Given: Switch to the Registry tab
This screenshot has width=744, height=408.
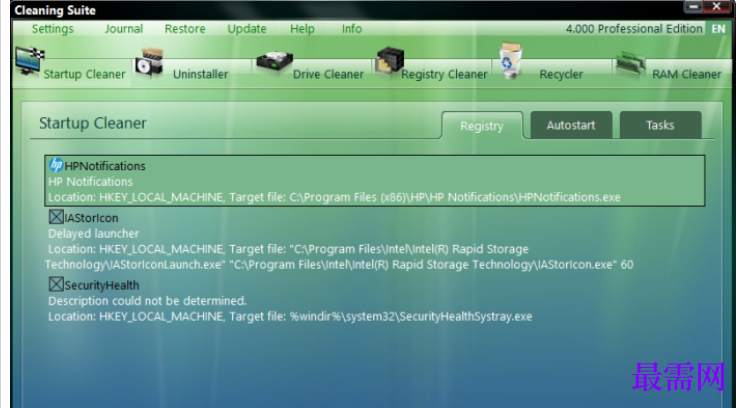Looking at the screenshot, I should tap(482, 126).
